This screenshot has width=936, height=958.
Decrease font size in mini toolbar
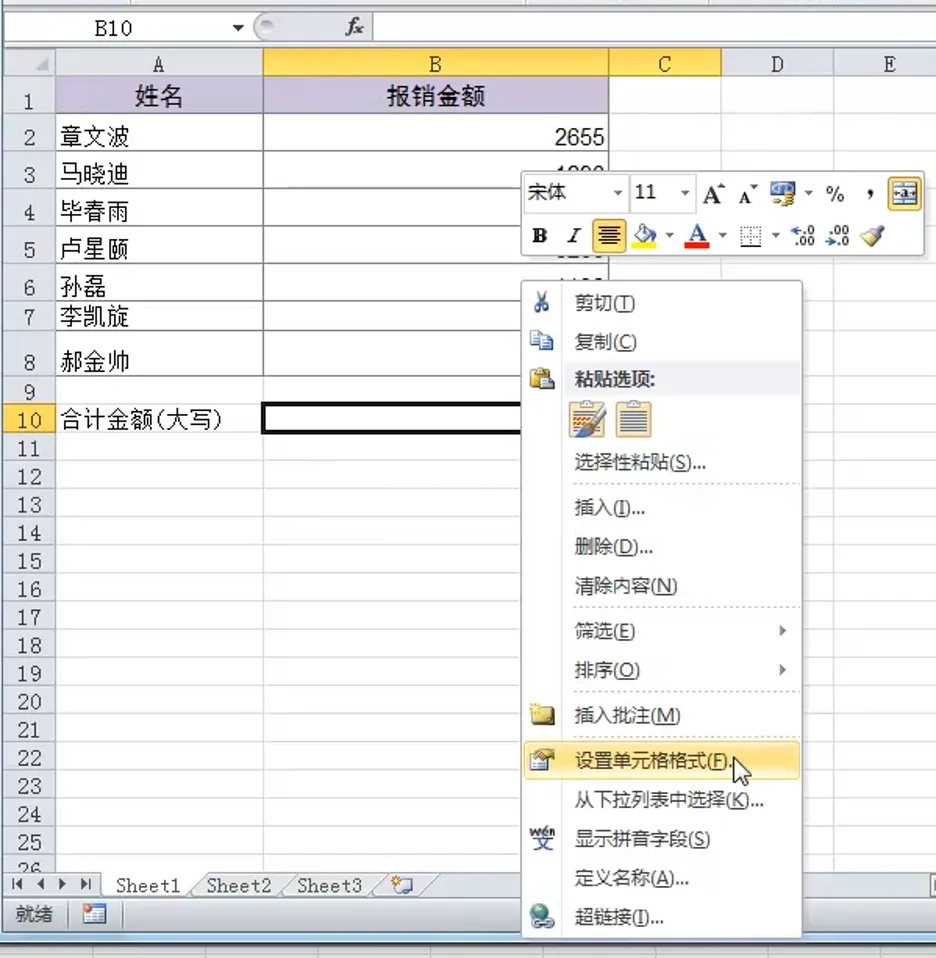coord(747,194)
